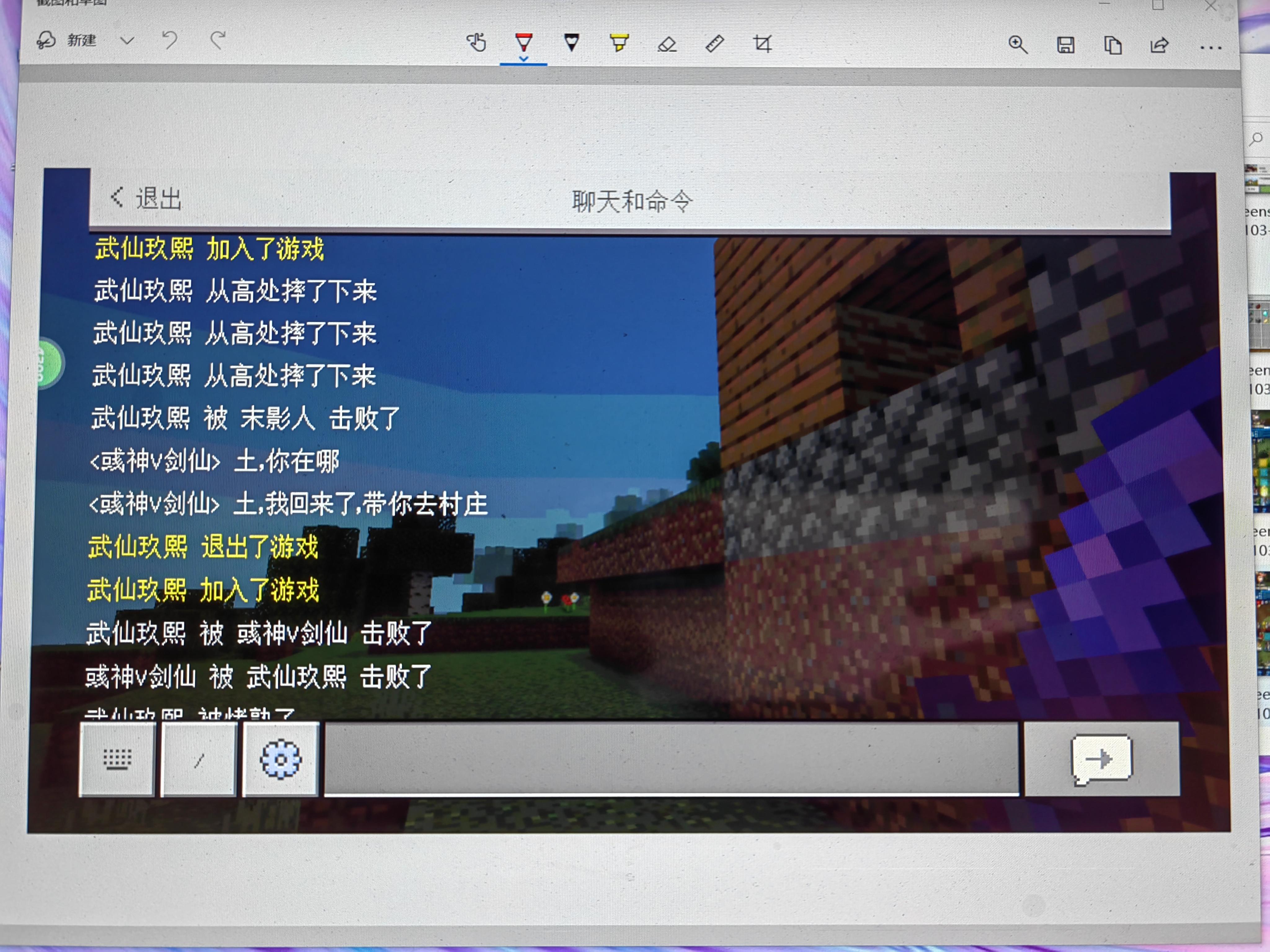The height and width of the screenshot is (952, 1270).
Task: Save the snip with floppy icon
Action: (x=1066, y=45)
